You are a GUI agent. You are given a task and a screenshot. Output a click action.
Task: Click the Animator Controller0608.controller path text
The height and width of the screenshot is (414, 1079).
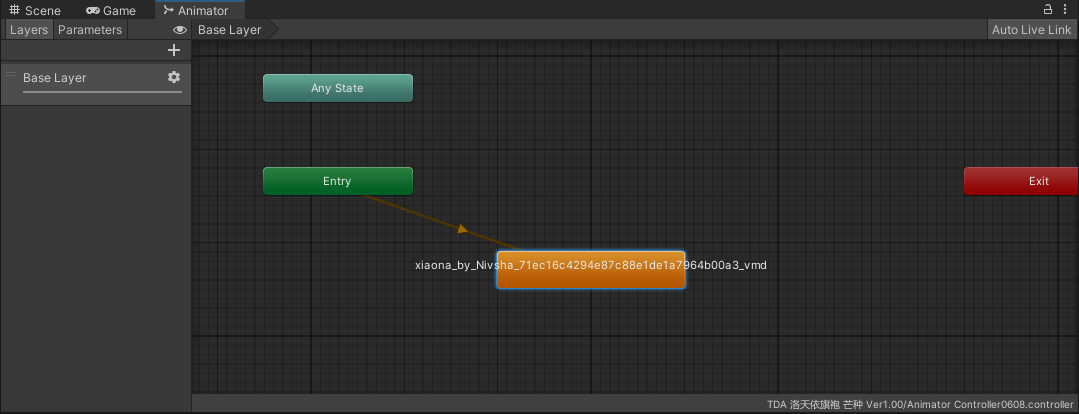920,404
